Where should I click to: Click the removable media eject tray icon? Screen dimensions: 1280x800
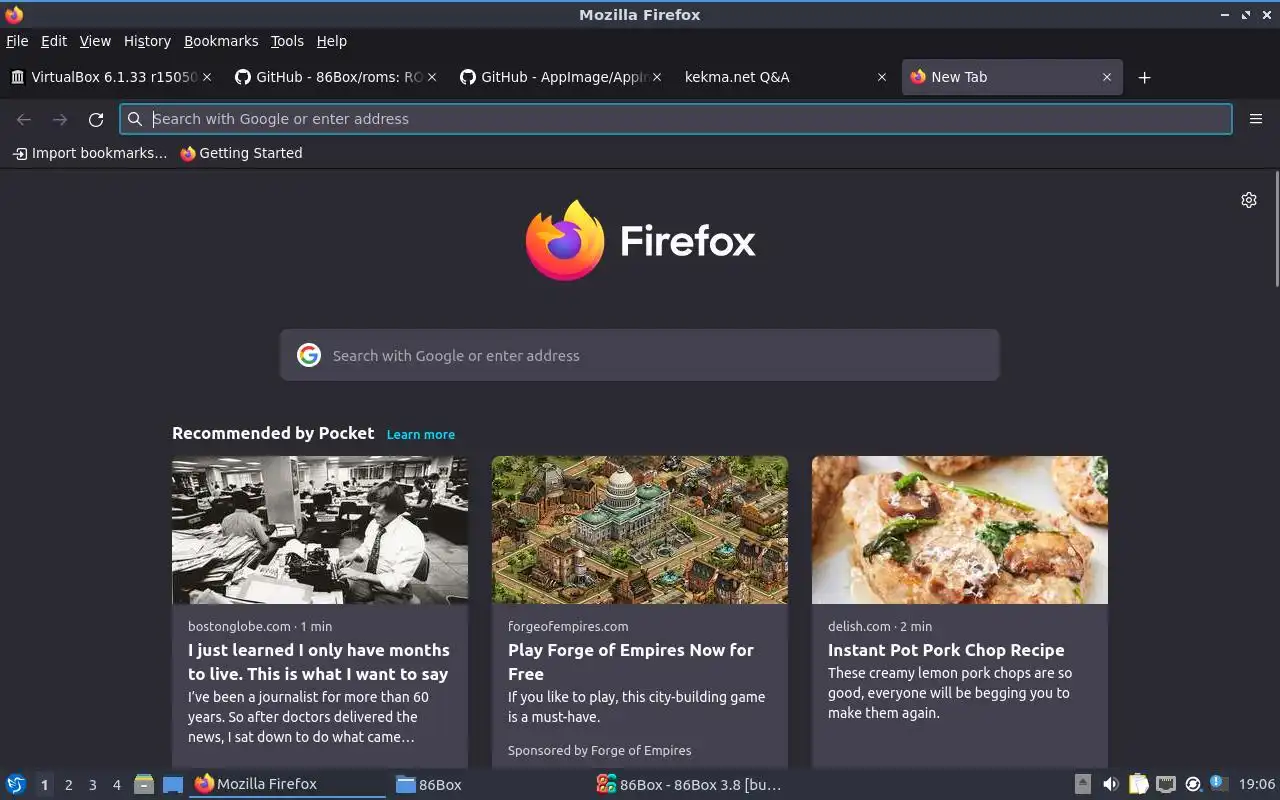(1083, 784)
